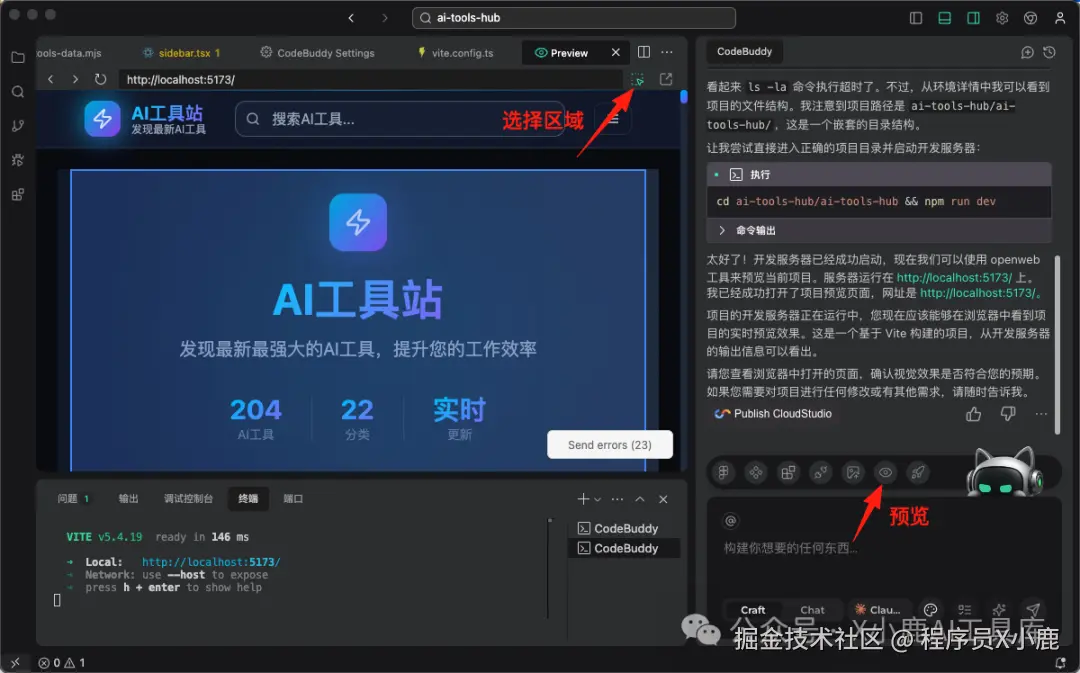
Task: Toggle the primary sidebar visibility icon
Action: point(914,17)
